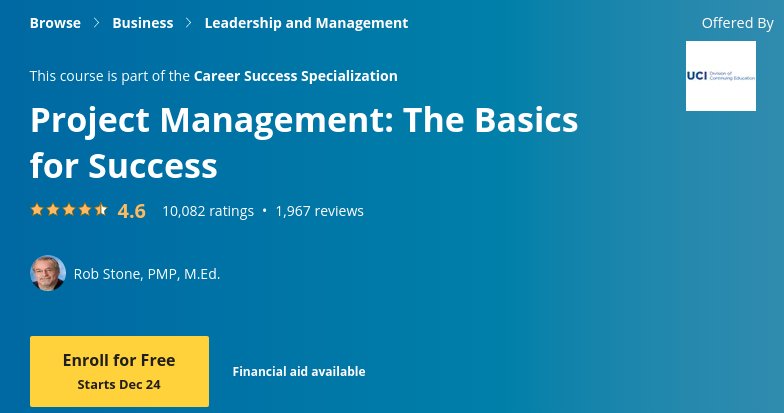Click Rob Stone's instructor avatar photo
Screen dimensions: 784x413
pos(48,273)
